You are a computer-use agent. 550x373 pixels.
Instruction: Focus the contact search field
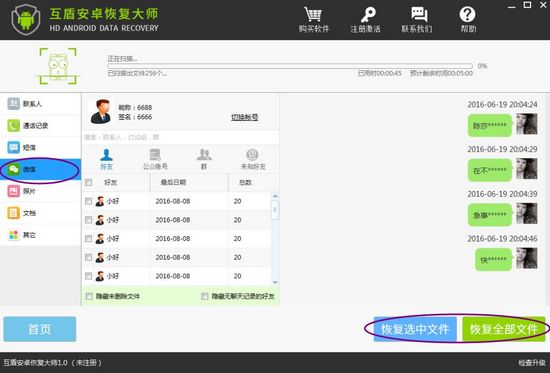tap(181, 137)
